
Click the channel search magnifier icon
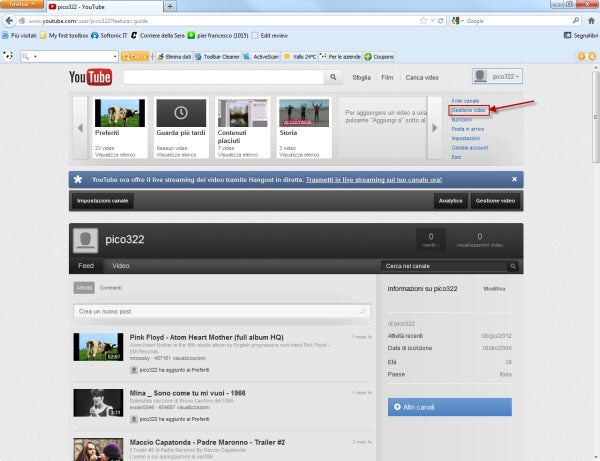[x=513, y=266]
